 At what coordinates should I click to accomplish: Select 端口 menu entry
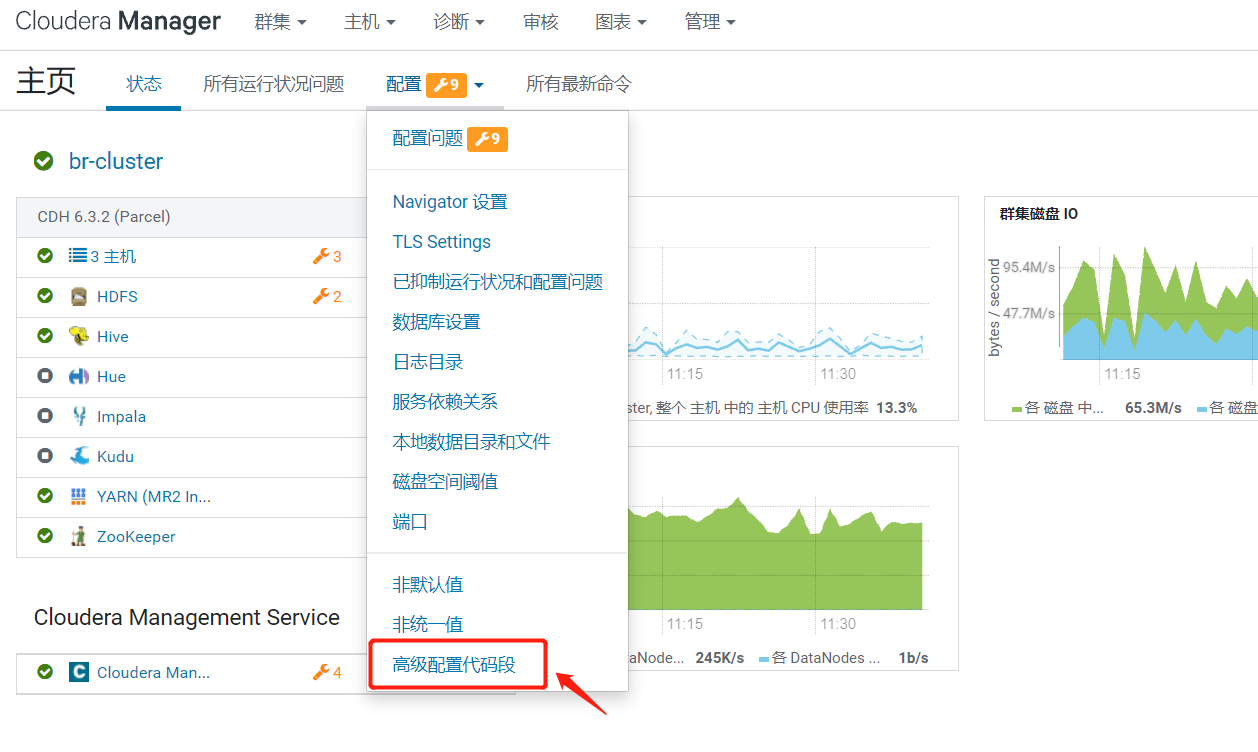pos(410,522)
